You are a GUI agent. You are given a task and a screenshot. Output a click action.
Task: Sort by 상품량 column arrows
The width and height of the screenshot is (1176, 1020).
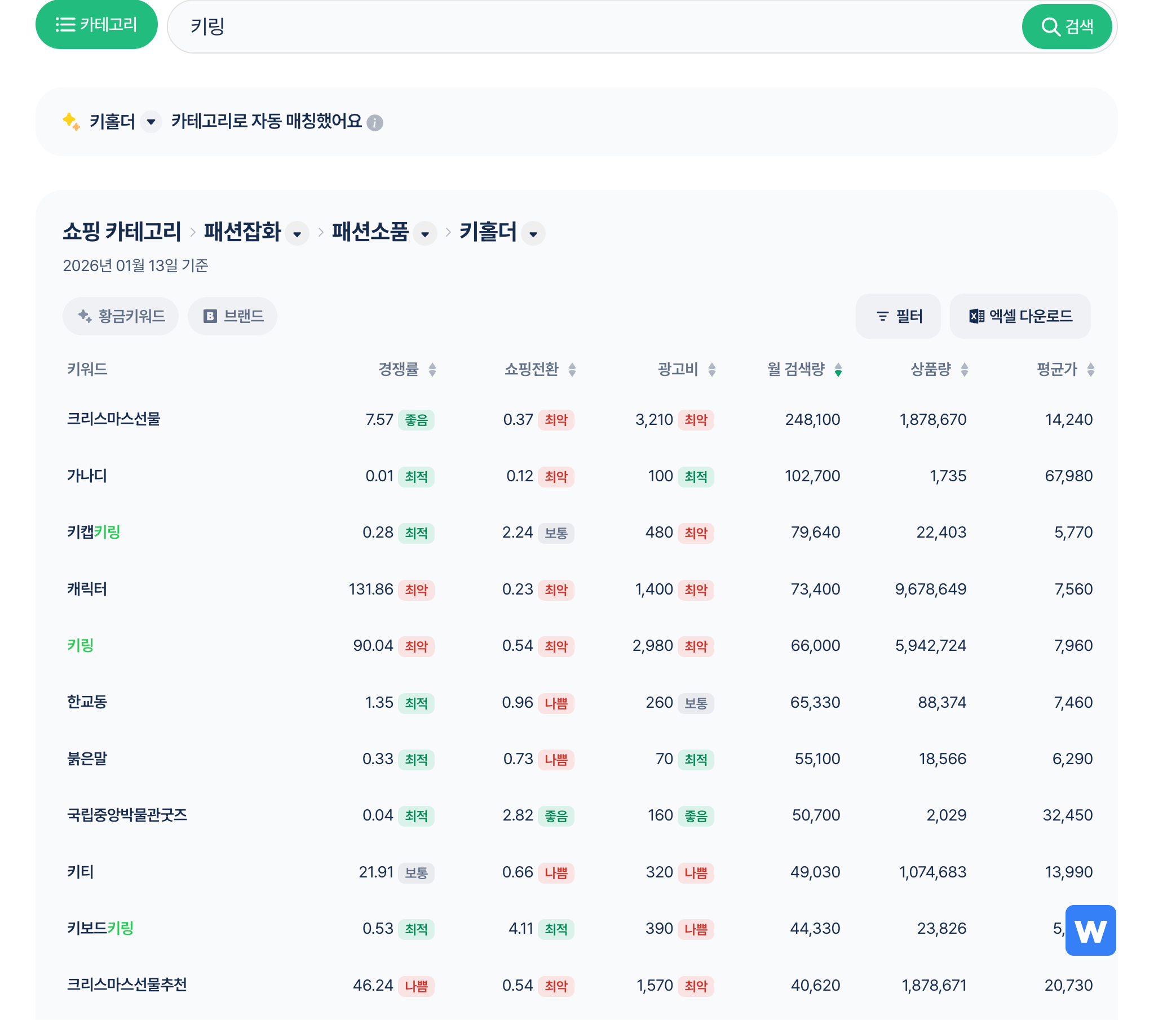pyautogui.click(x=964, y=370)
